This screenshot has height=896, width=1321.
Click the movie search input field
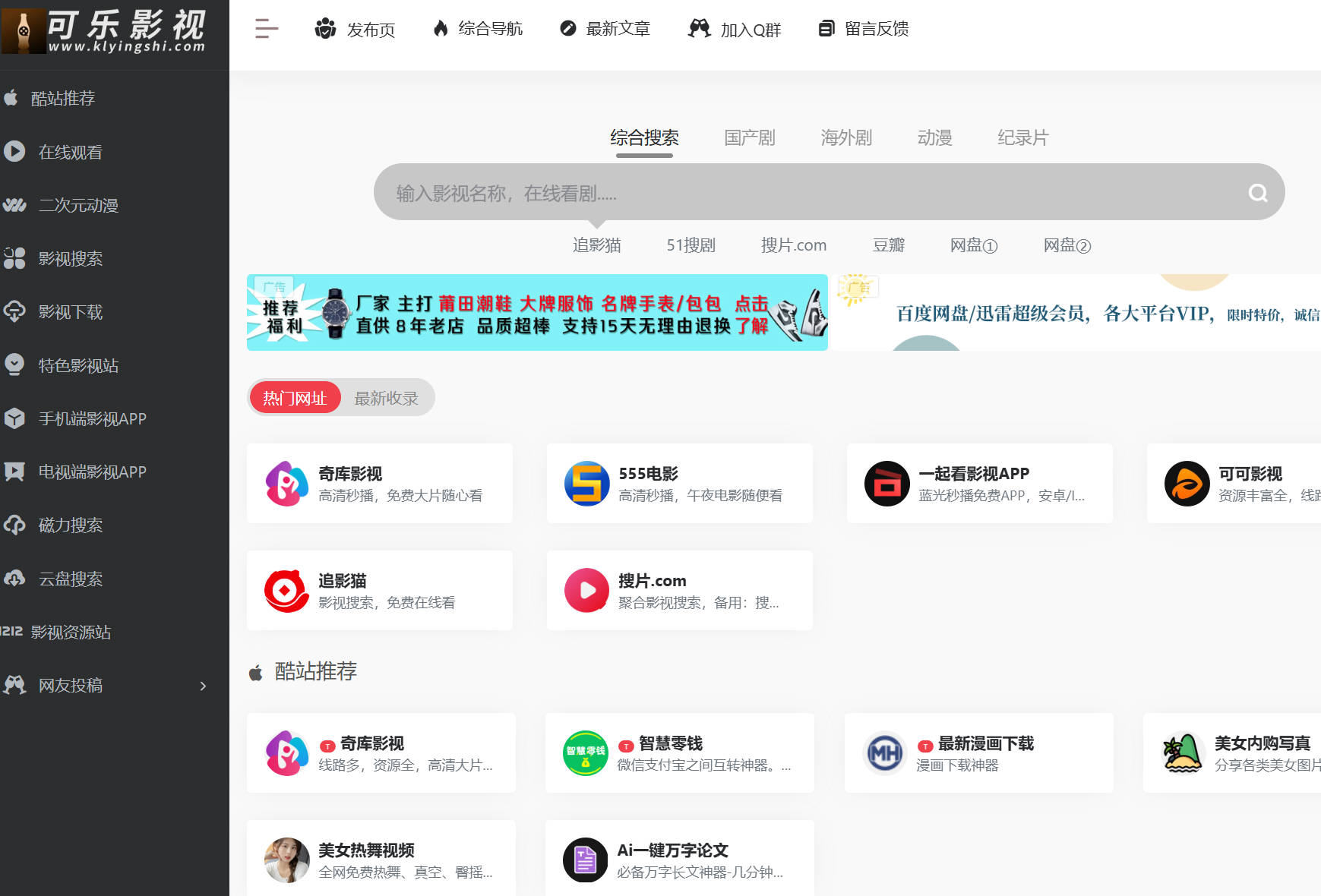[x=760, y=192]
